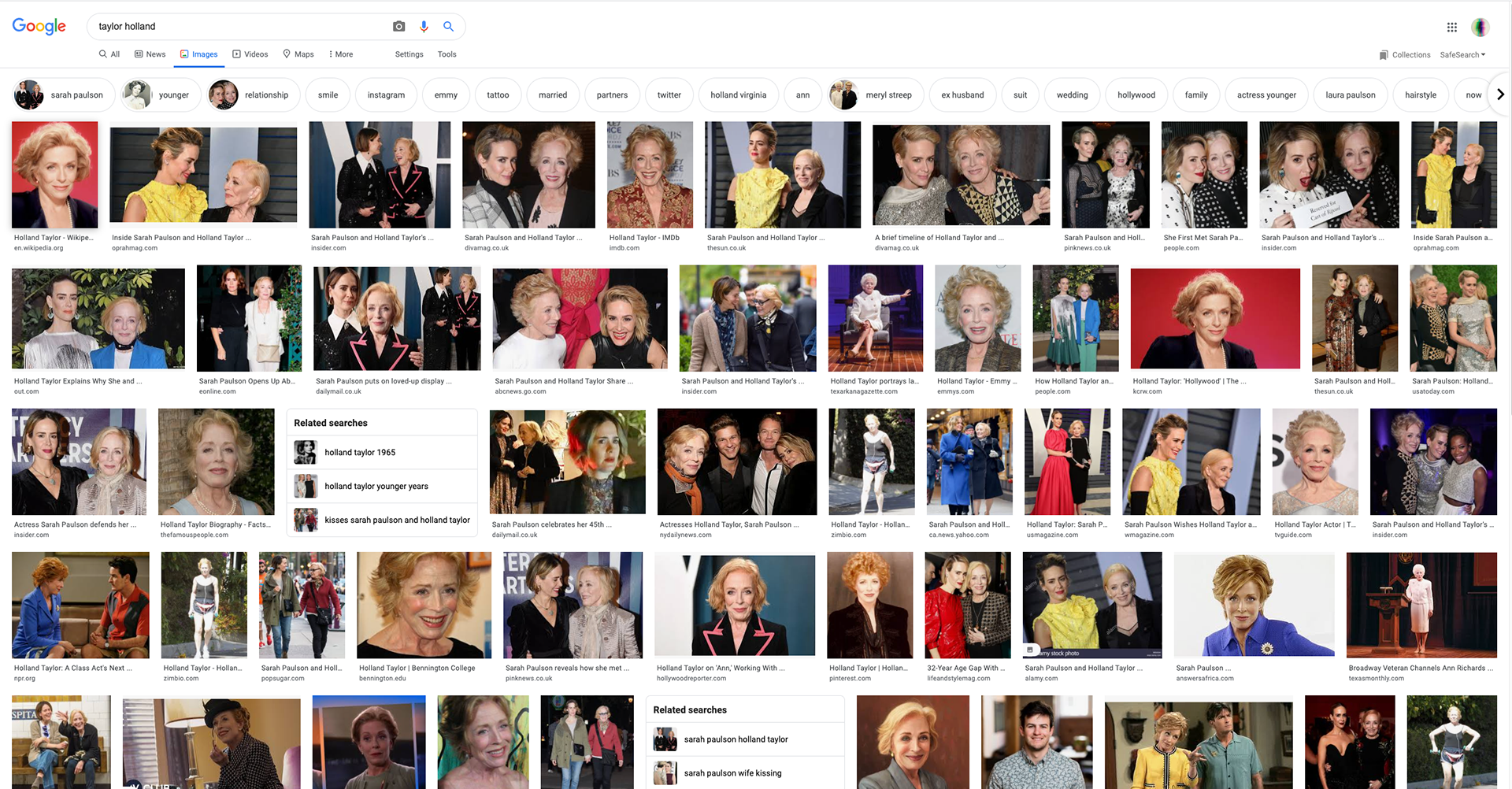The width and height of the screenshot is (1512, 789).
Task: Open the SafeSearch dropdown
Action: (1462, 55)
